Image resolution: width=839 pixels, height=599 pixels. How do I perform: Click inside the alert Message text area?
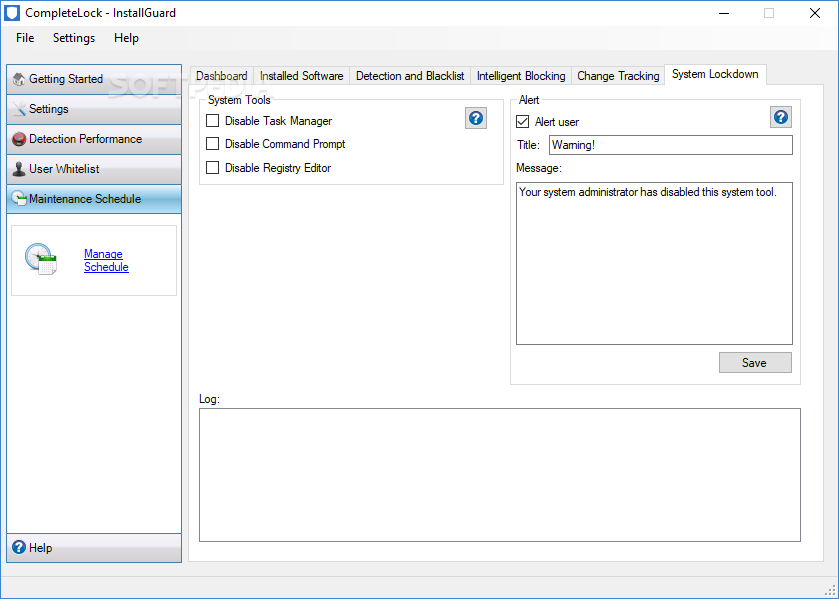[654, 263]
